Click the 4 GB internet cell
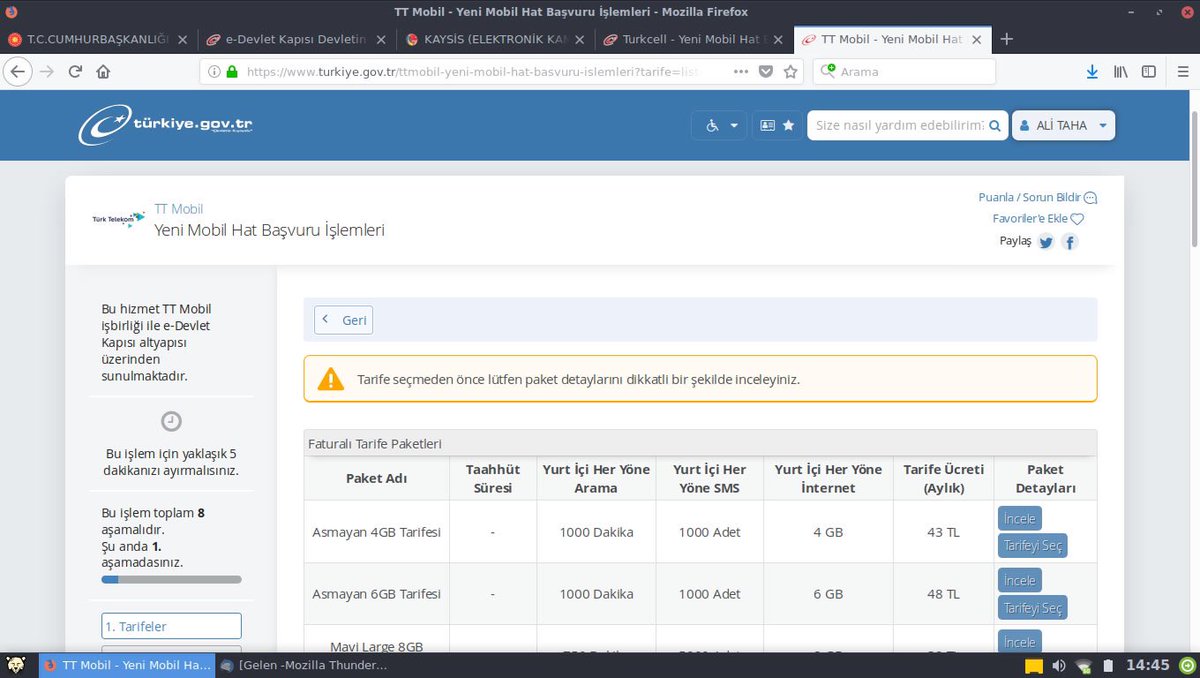 coord(828,532)
